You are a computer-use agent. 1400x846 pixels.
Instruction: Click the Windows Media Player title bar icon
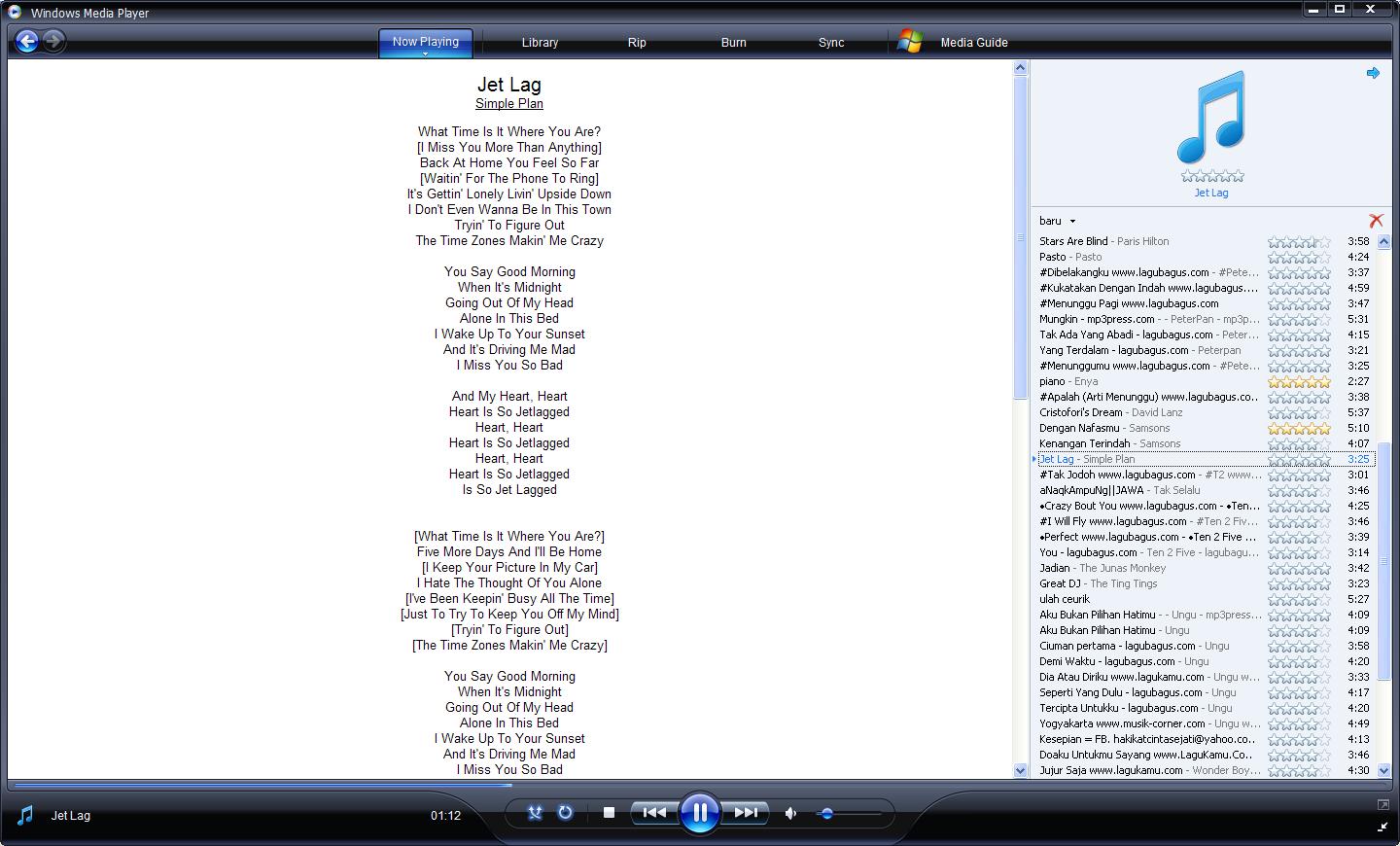[x=14, y=12]
